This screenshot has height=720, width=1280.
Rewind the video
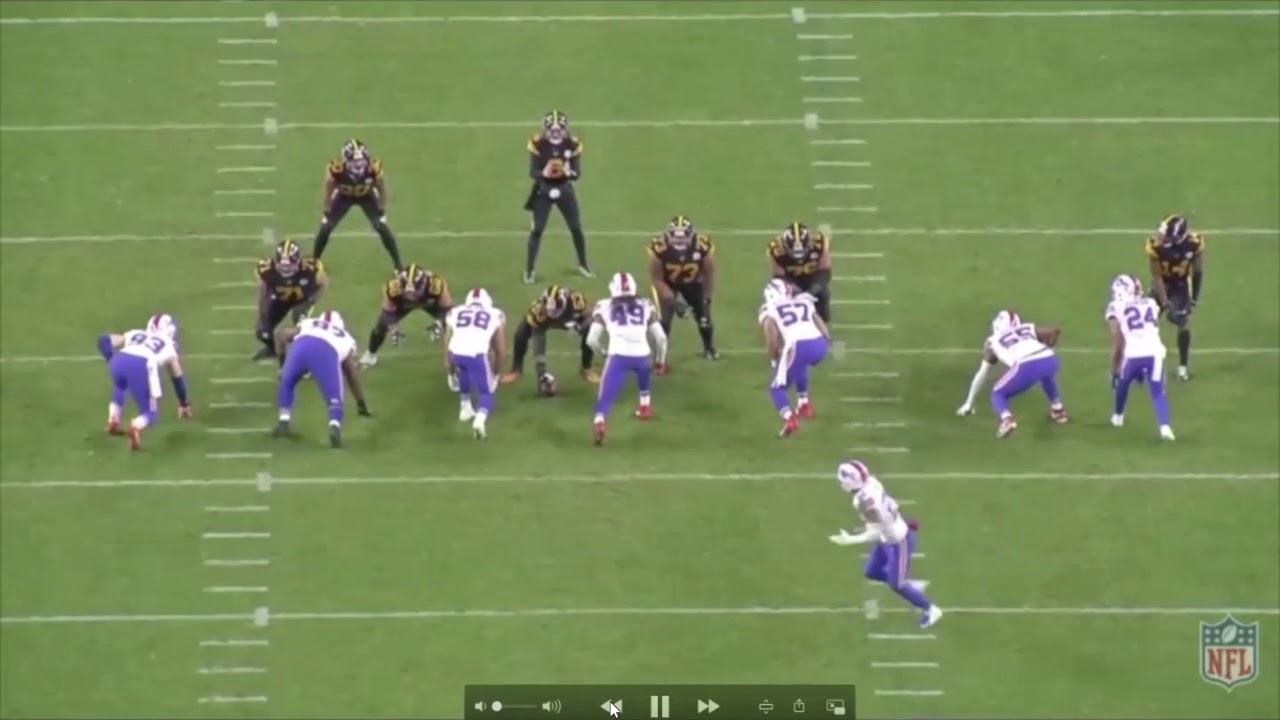pos(611,706)
